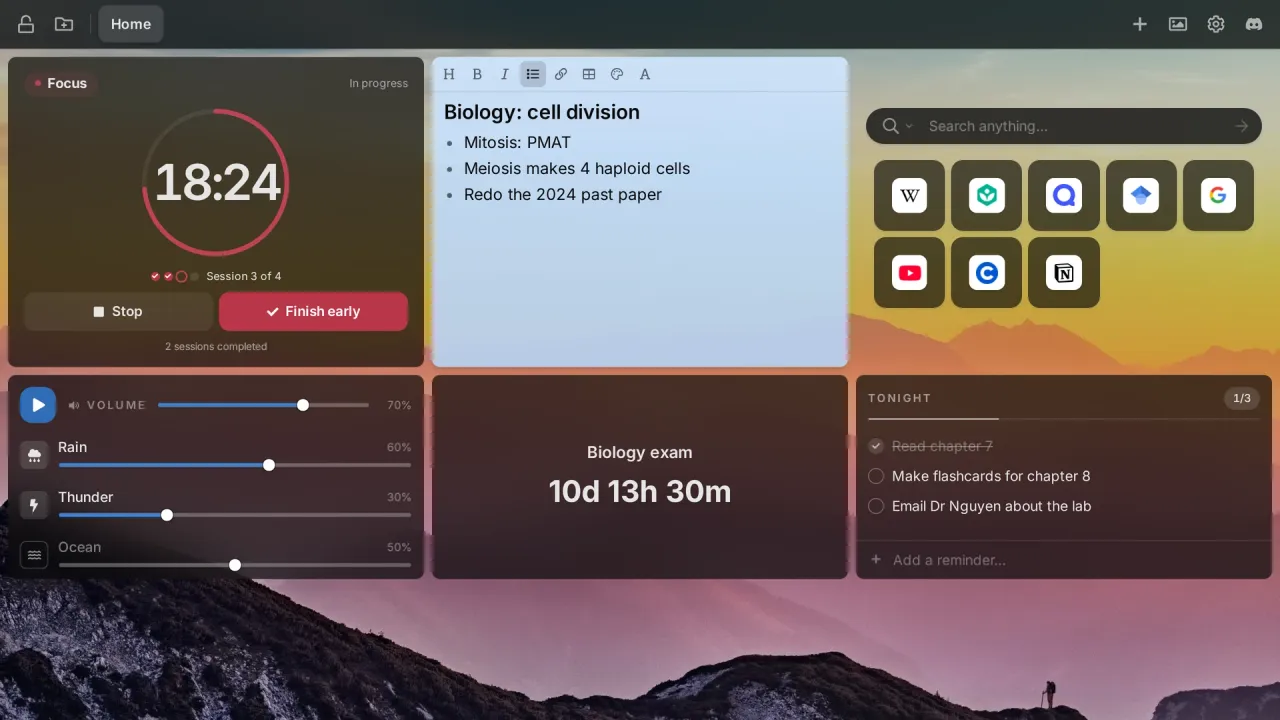
Task: Expand the search engine dropdown chevron
Action: (x=909, y=126)
